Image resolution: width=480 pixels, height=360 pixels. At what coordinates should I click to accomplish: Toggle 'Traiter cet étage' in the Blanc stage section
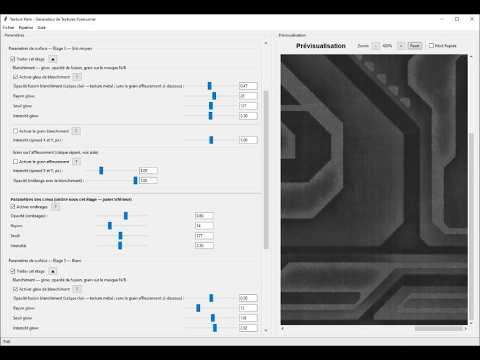coord(13,271)
